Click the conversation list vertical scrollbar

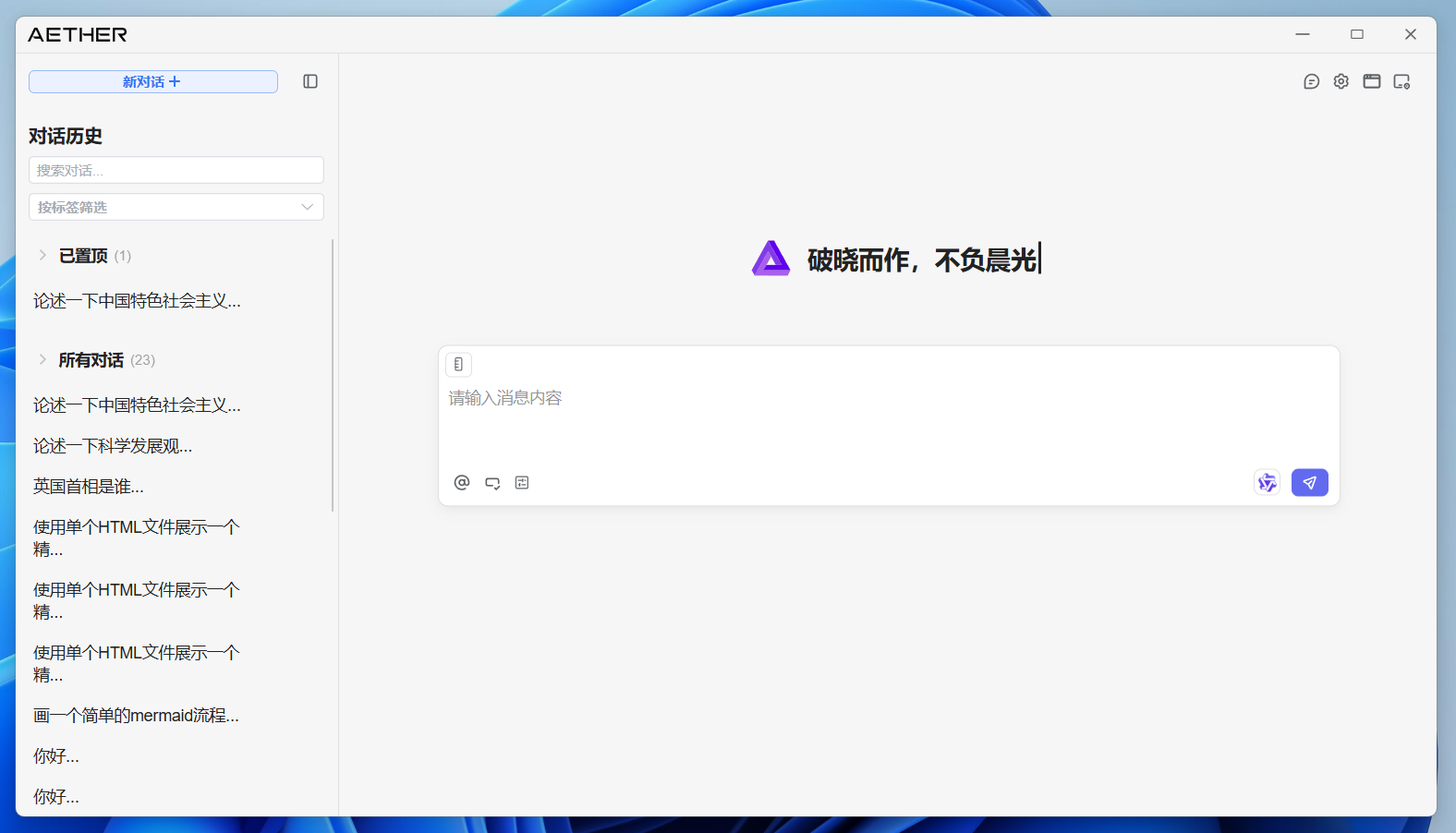pos(333,375)
